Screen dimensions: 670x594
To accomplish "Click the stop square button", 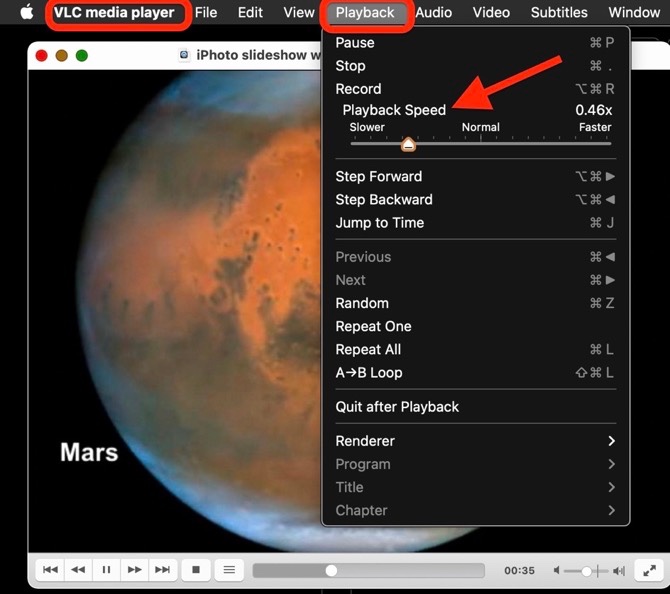I will coord(196,570).
